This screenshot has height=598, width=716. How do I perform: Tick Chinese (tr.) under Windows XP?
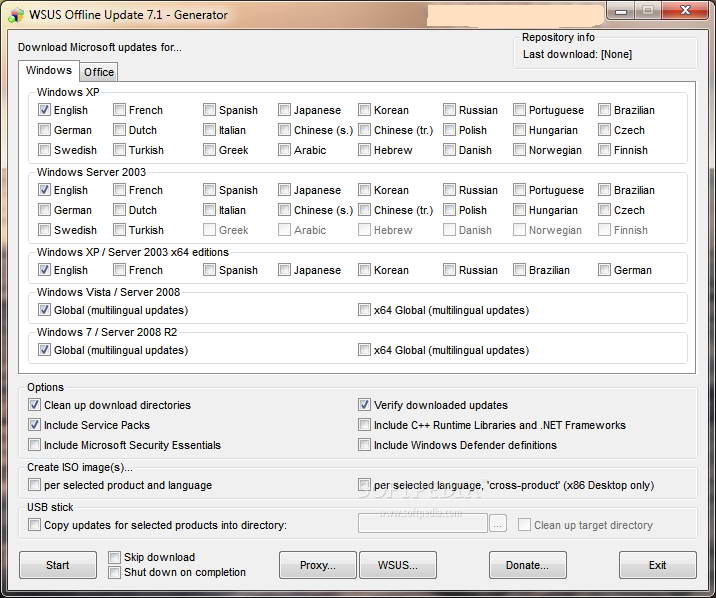point(364,130)
